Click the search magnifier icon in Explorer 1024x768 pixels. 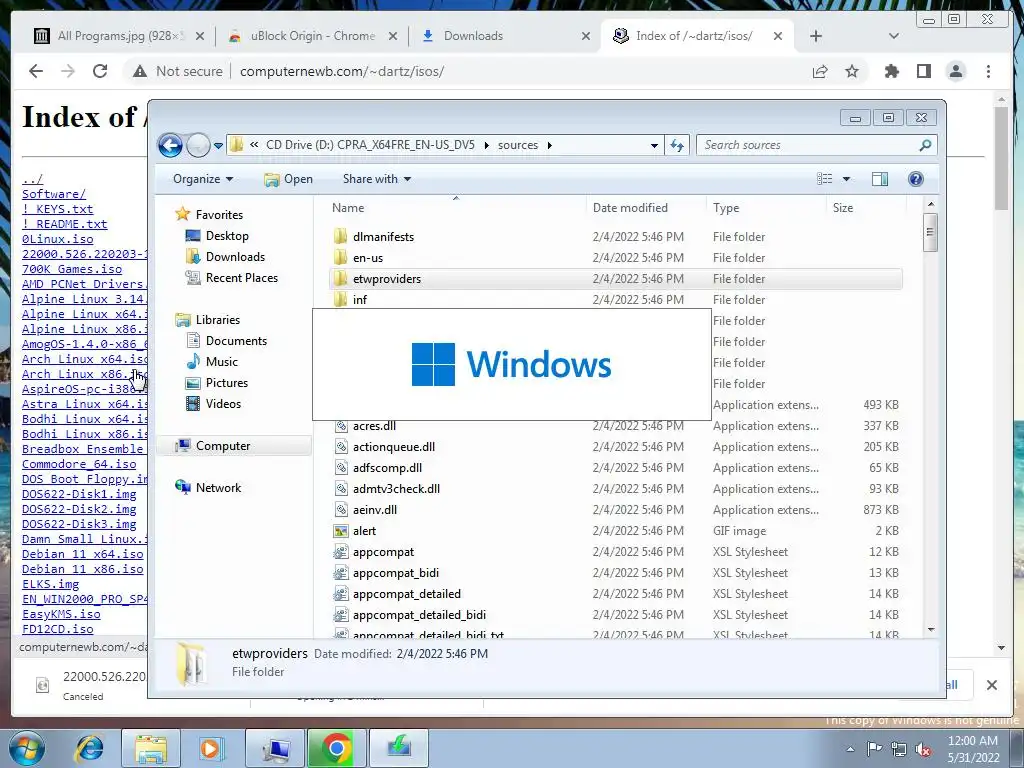coord(925,145)
